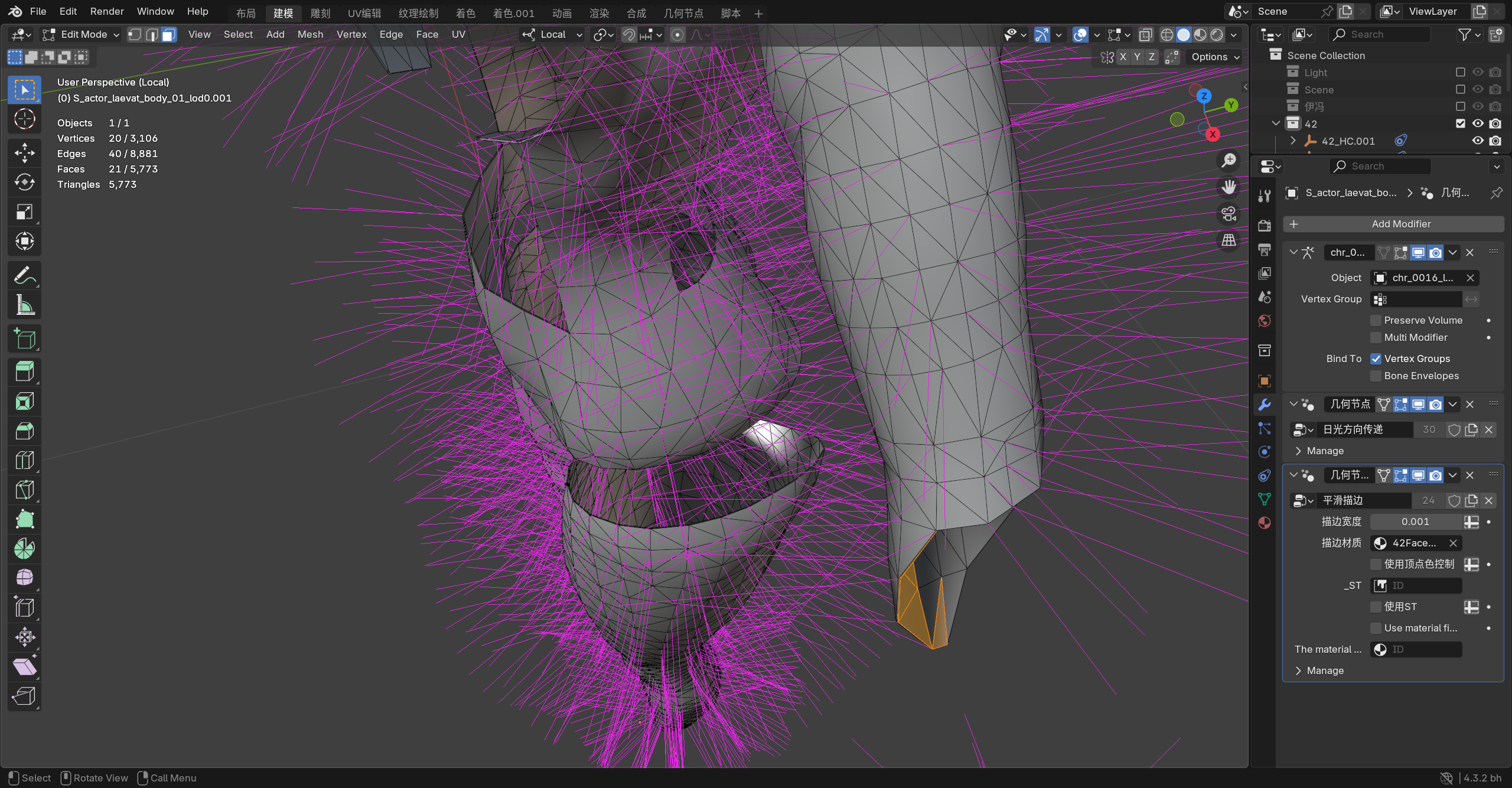This screenshot has height=788, width=1512.
Task: Choose the Knife tool
Action: pyautogui.click(x=24, y=490)
